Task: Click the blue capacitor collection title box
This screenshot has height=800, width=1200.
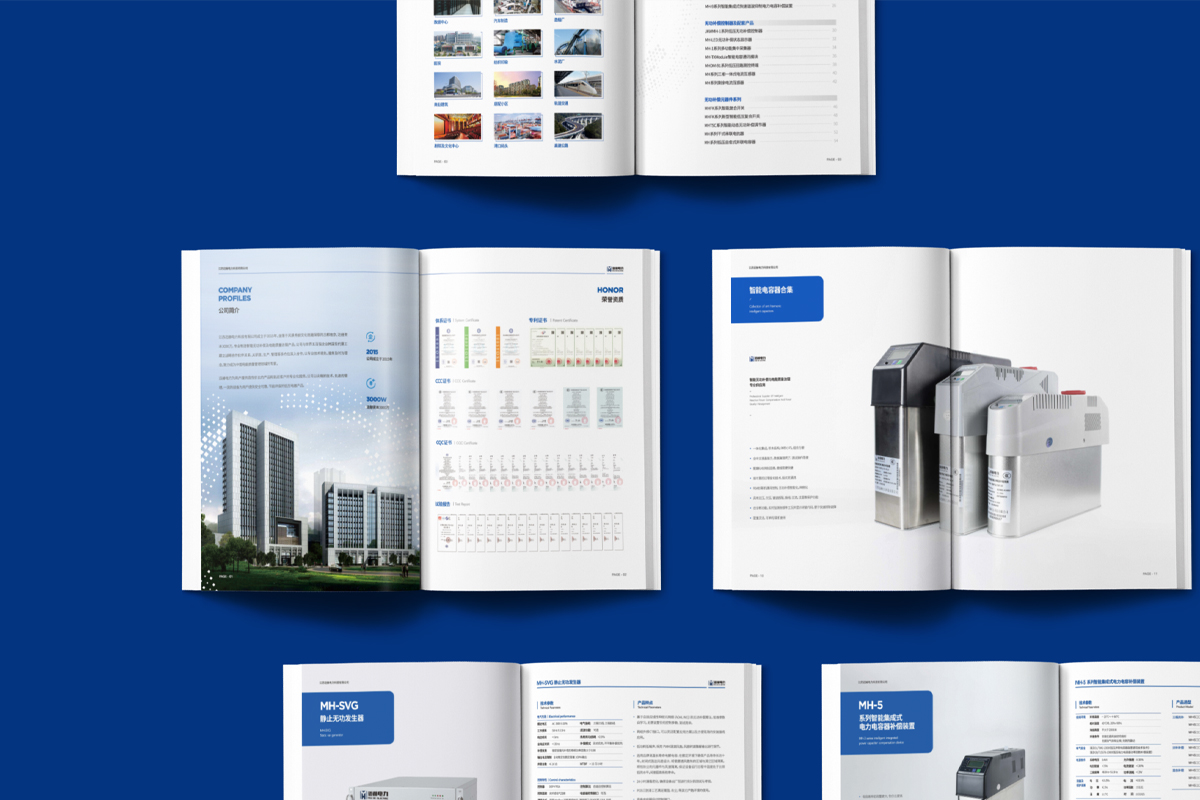Action: click(777, 299)
